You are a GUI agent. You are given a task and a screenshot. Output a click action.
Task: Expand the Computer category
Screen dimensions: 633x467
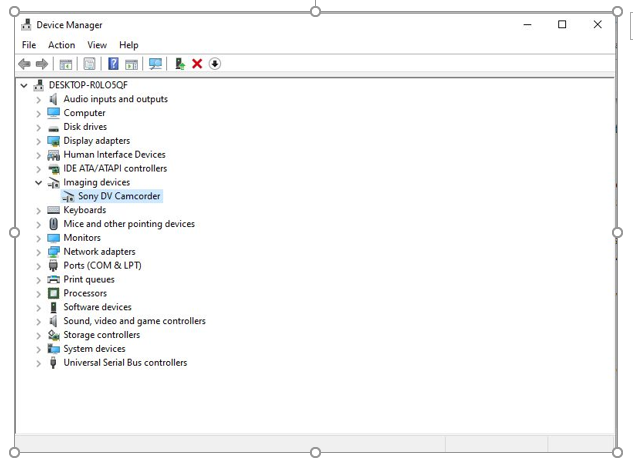click(x=38, y=114)
